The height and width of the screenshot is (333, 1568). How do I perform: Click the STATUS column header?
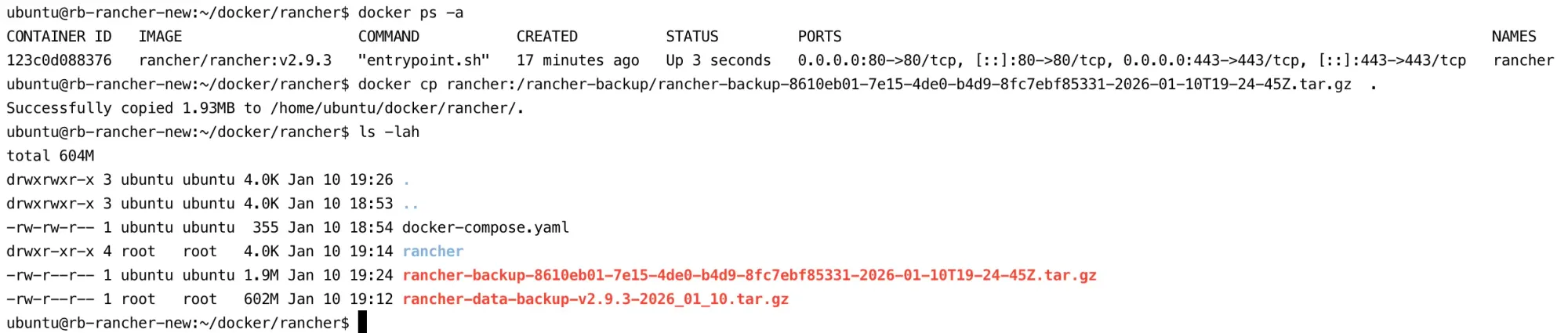pos(691,37)
